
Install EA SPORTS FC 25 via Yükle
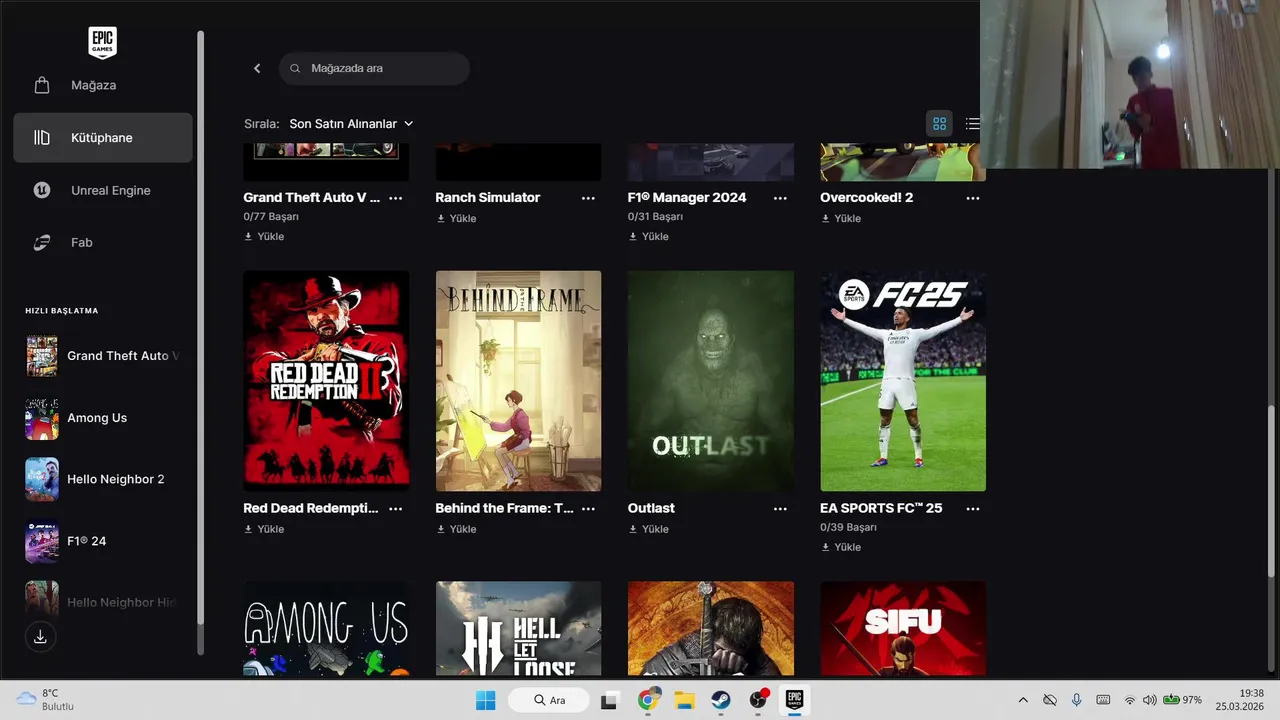pos(841,547)
